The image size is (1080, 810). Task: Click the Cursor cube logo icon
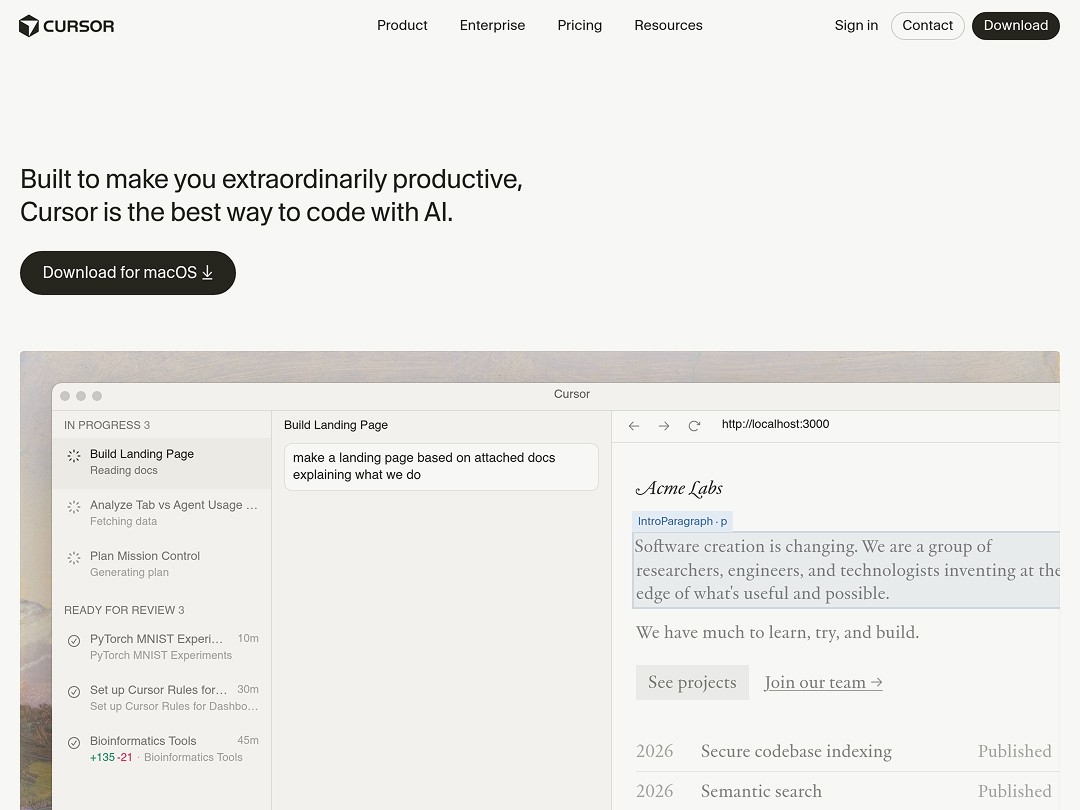point(29,25)
